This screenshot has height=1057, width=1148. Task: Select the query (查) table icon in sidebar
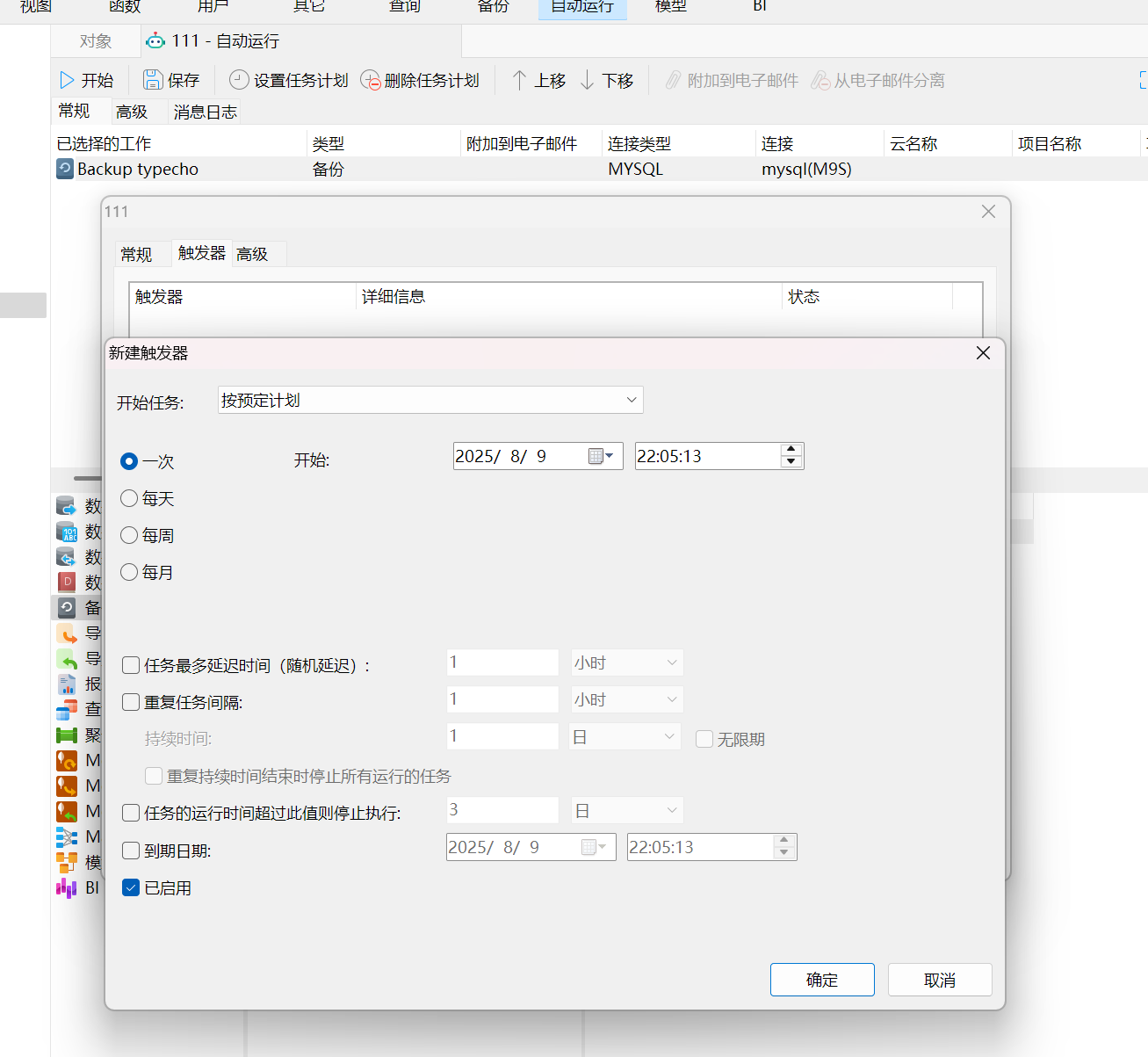67,709
